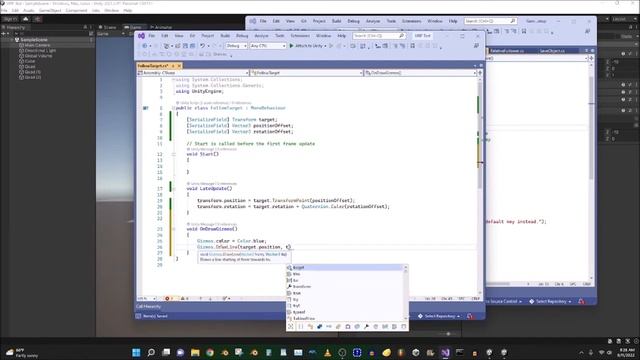Open the Any CPU platform dropdown
640x360 pixels.
point(268,46)
